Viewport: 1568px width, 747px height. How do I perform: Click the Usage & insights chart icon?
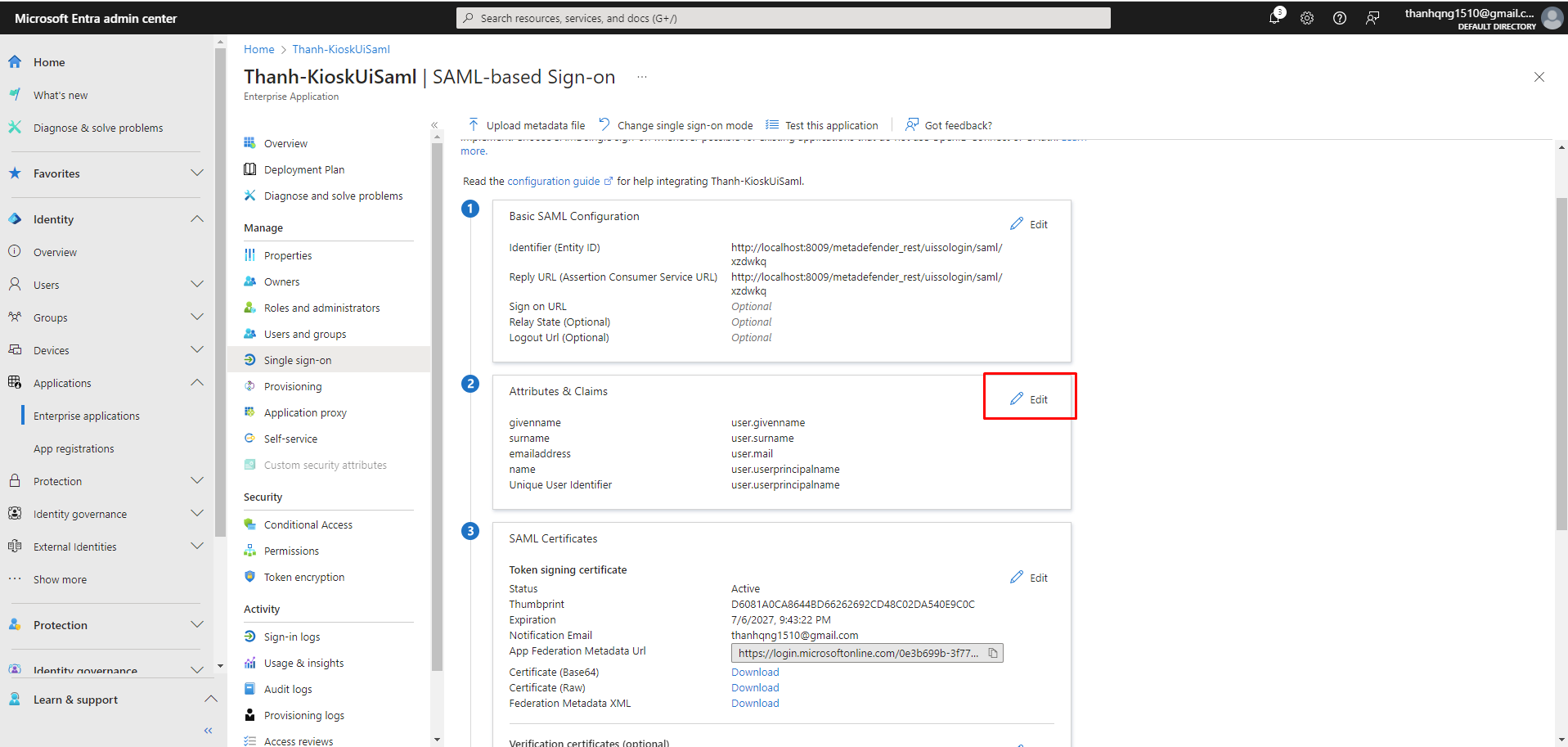[249, 663]
